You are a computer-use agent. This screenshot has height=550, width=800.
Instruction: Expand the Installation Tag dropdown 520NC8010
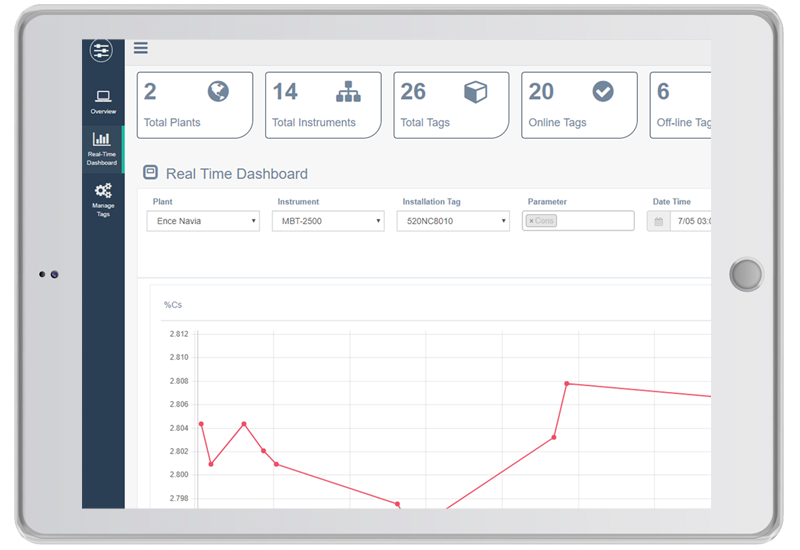point(453,221)
